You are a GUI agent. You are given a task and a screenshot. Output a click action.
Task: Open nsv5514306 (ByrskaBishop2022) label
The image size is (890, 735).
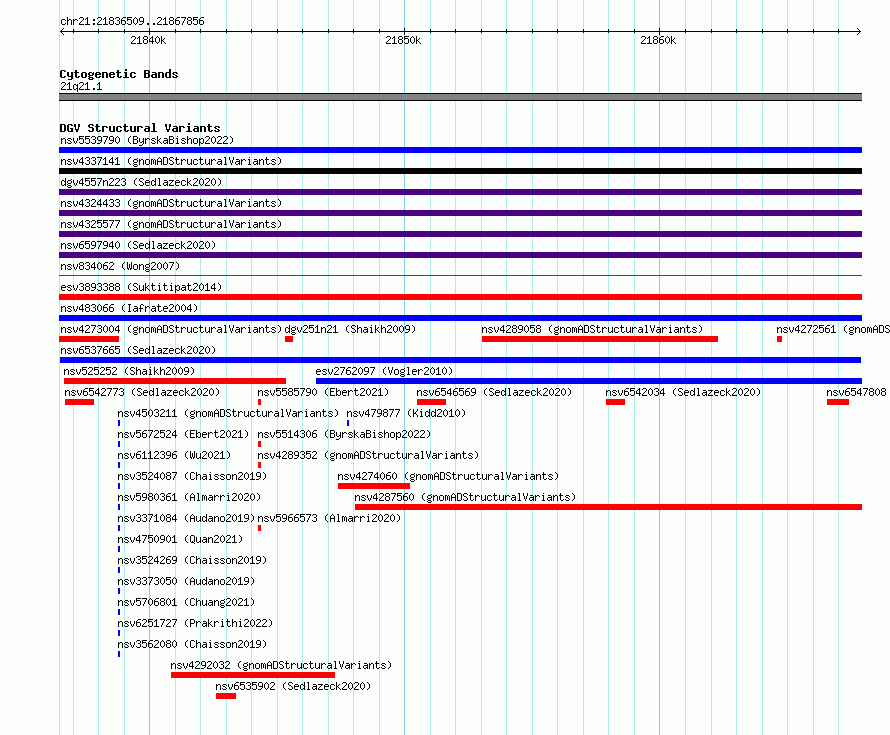(344, 434)
